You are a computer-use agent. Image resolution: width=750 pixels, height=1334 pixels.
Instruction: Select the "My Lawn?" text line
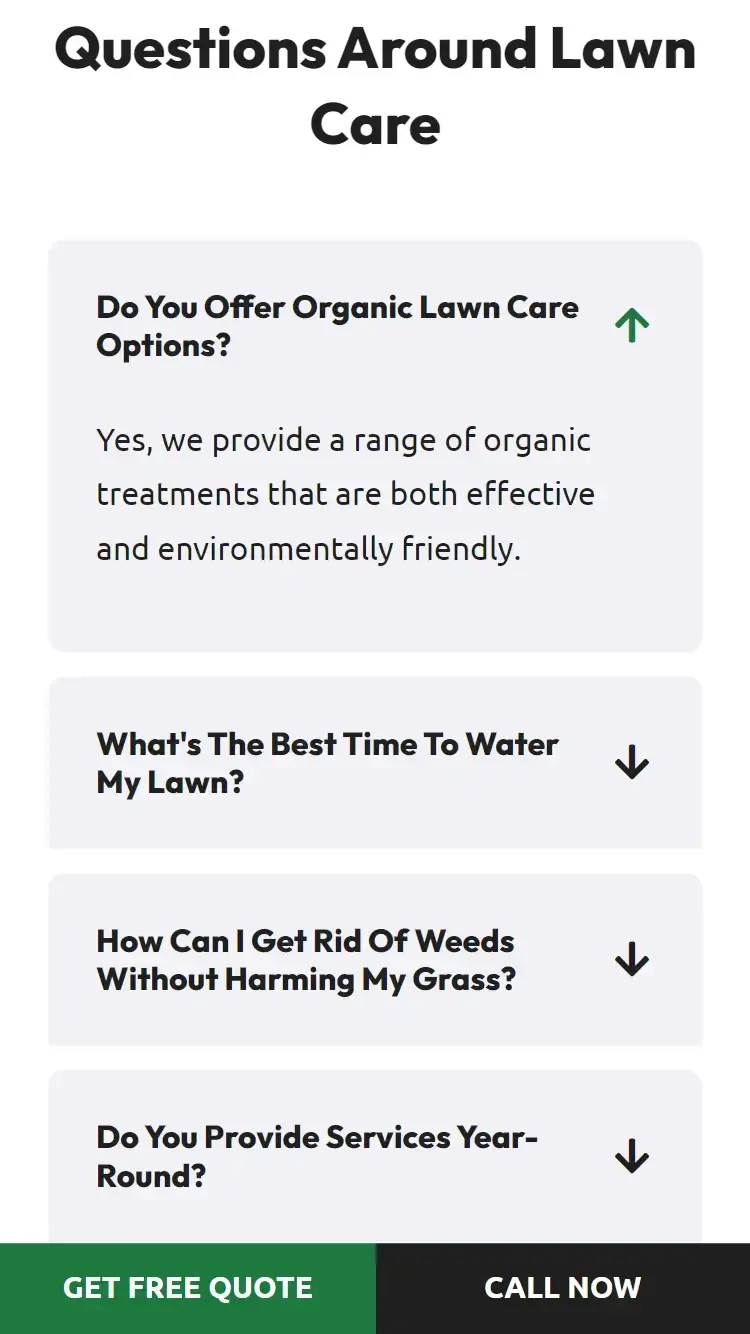pyautogui.click(x=170, y=782)
